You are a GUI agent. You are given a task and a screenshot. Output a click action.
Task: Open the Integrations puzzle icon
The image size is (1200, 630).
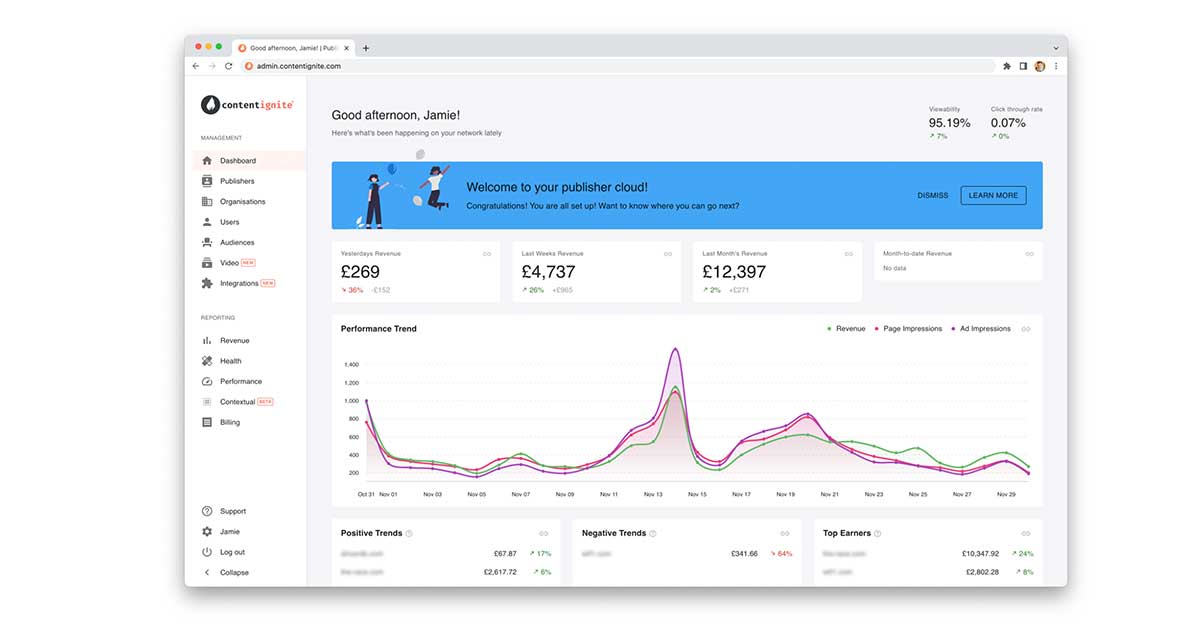(x=207, y=283)
